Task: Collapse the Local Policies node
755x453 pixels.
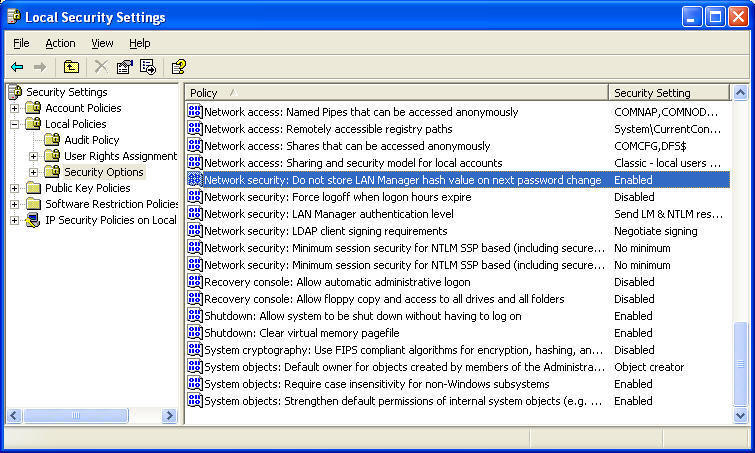Action: tap(14, 124)
